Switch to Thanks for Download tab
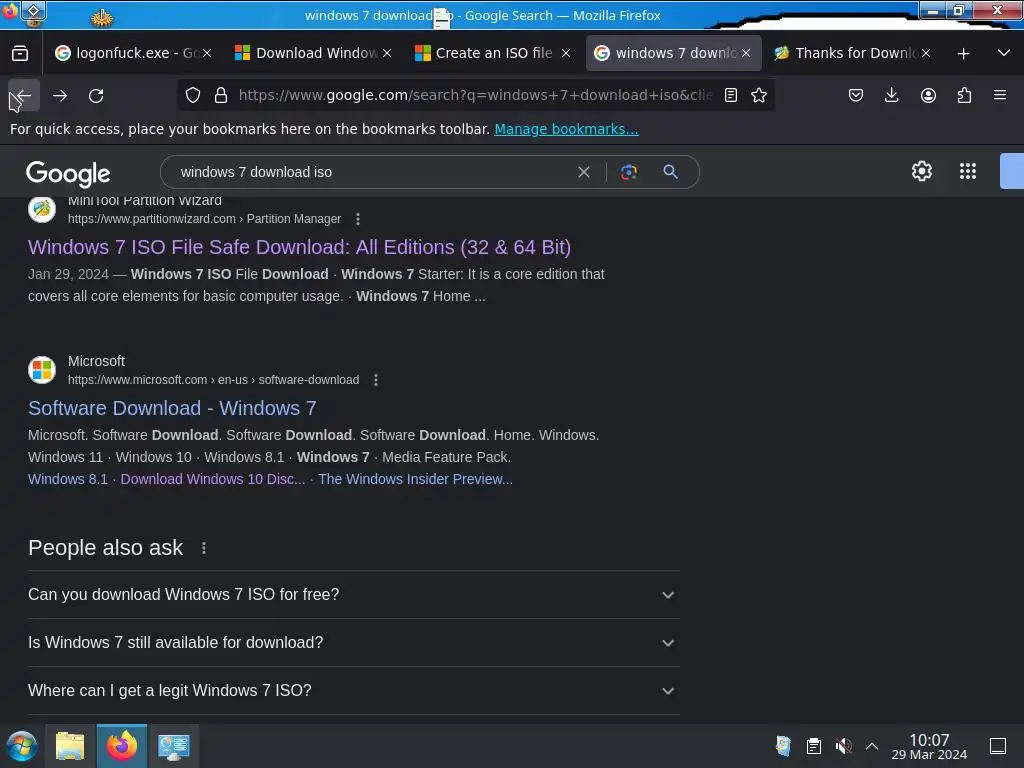 click(846, 53)
